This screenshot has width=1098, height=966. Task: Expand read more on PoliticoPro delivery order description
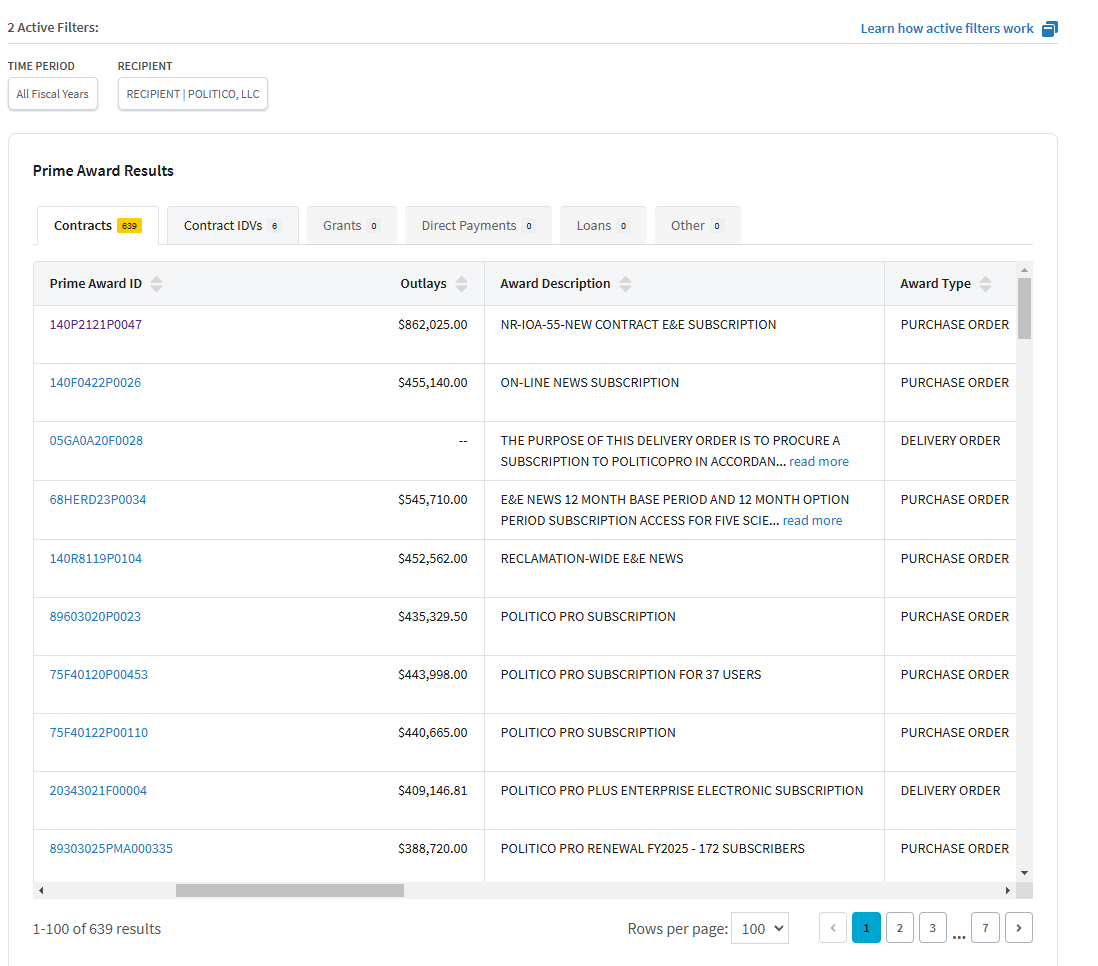[819, 462]
